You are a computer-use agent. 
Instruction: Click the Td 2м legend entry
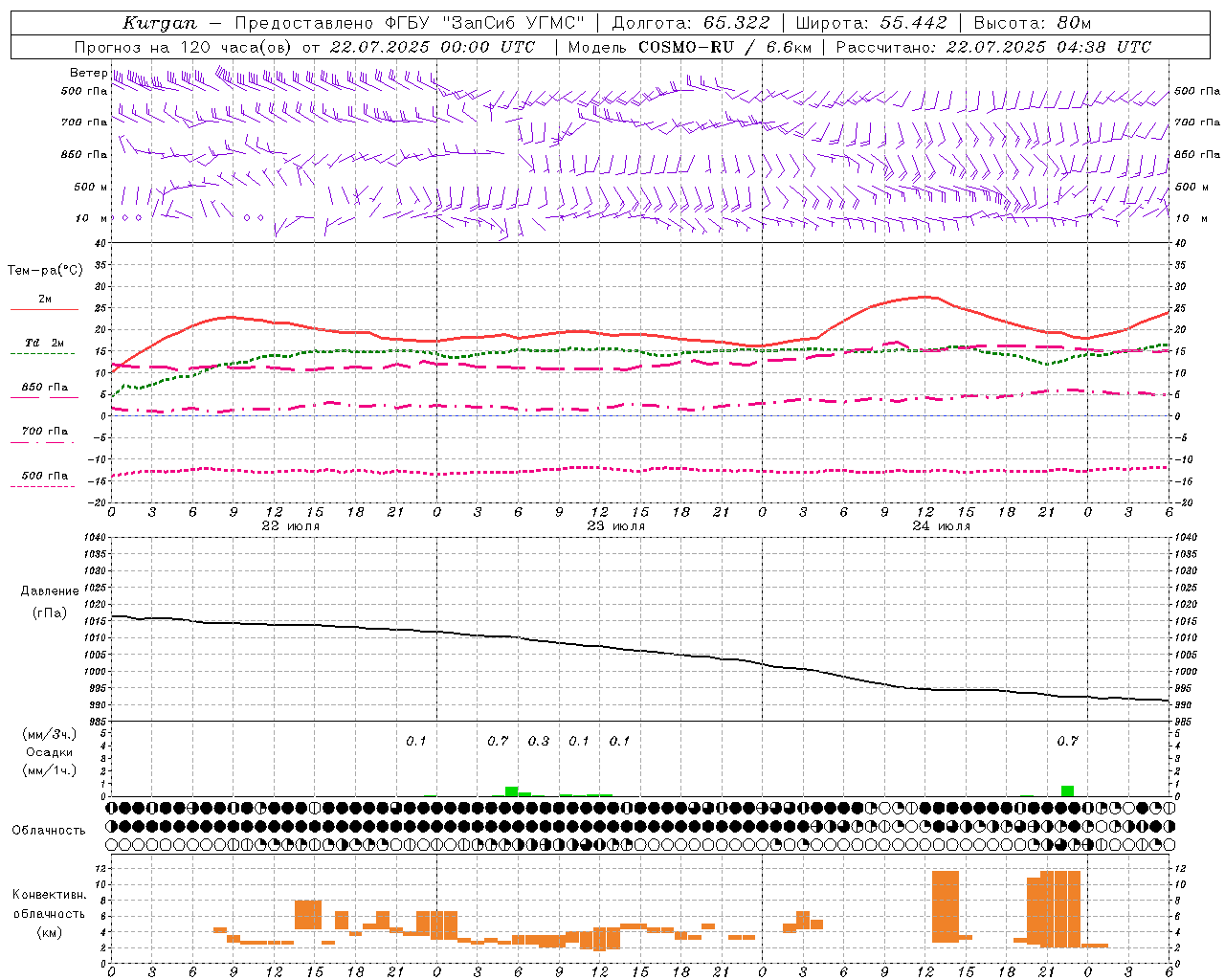click(45, 343)
